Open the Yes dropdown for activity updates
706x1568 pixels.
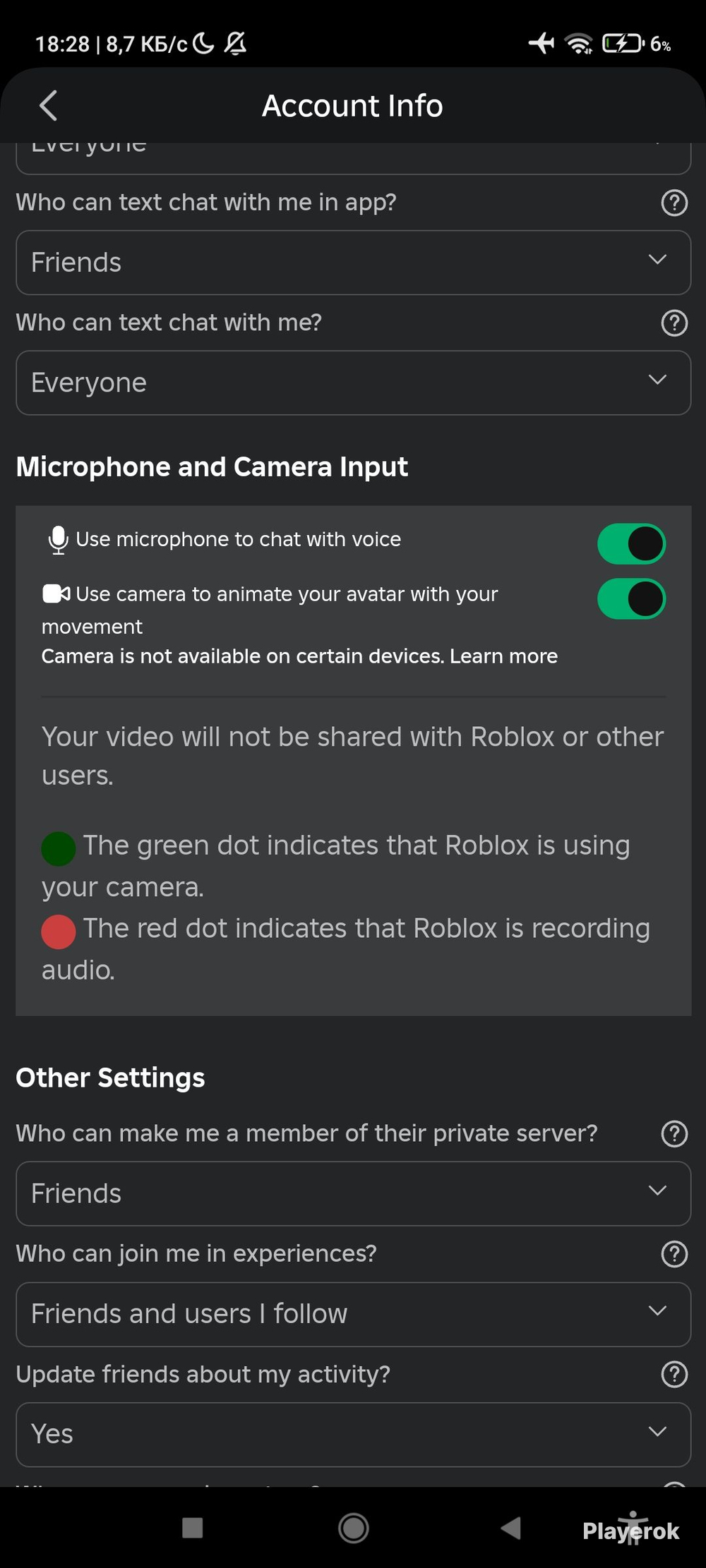[353, 1434]
